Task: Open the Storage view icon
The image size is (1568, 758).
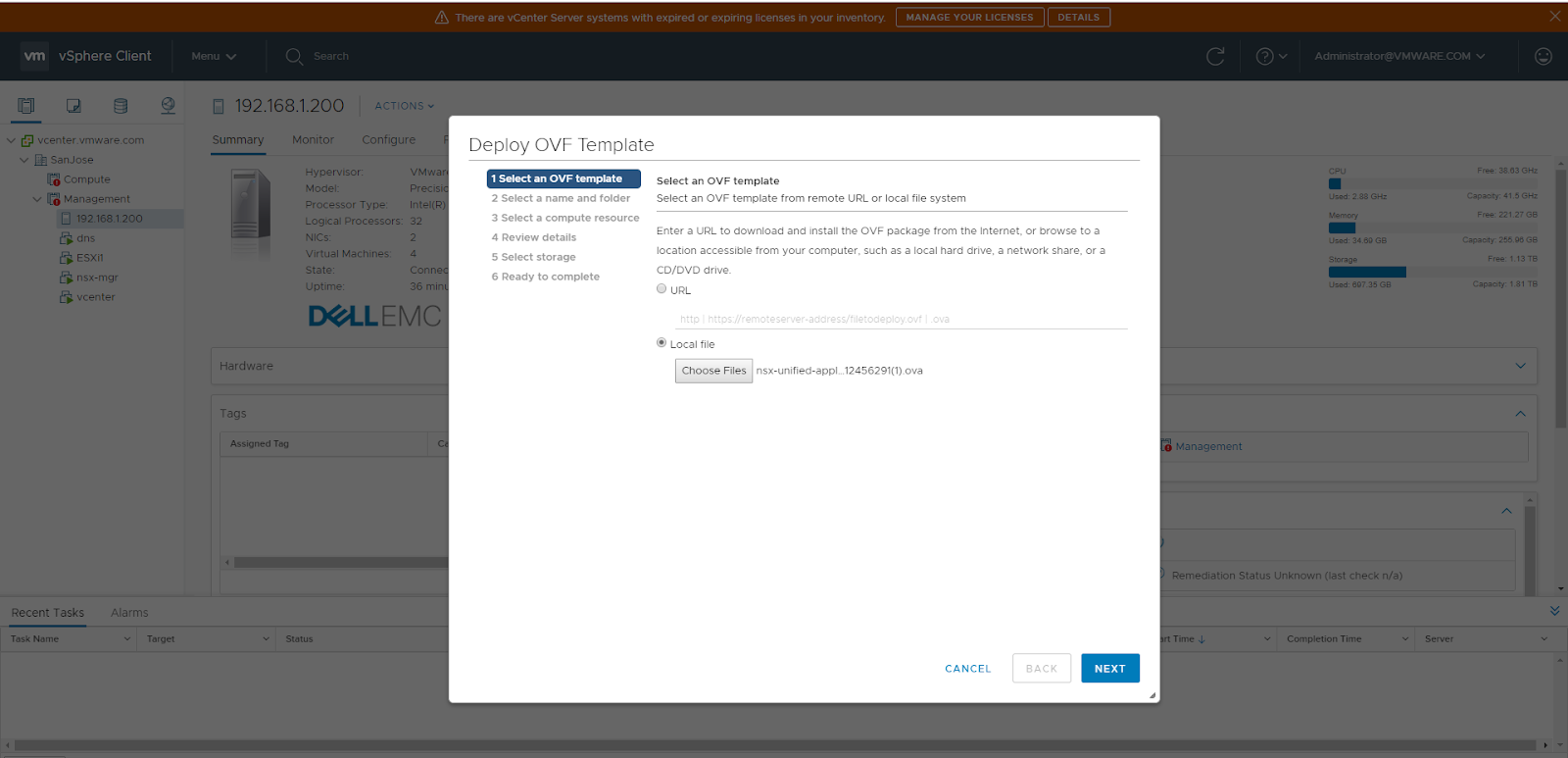Action: click(x=121, y=106)
